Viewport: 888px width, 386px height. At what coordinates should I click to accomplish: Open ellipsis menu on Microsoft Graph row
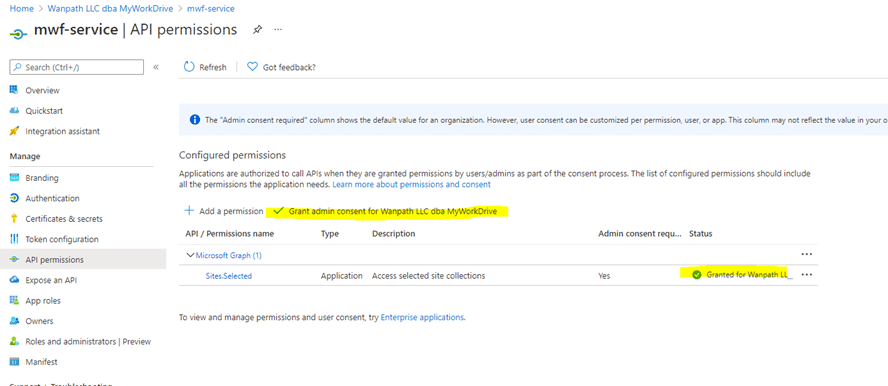tap(807, 255)
